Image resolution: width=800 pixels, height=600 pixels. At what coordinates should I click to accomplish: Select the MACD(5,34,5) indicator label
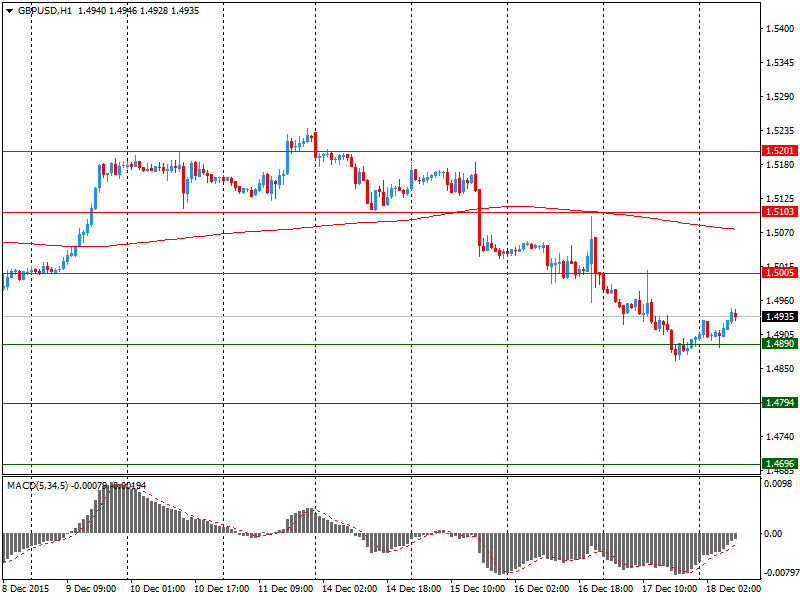pos(37,486)
